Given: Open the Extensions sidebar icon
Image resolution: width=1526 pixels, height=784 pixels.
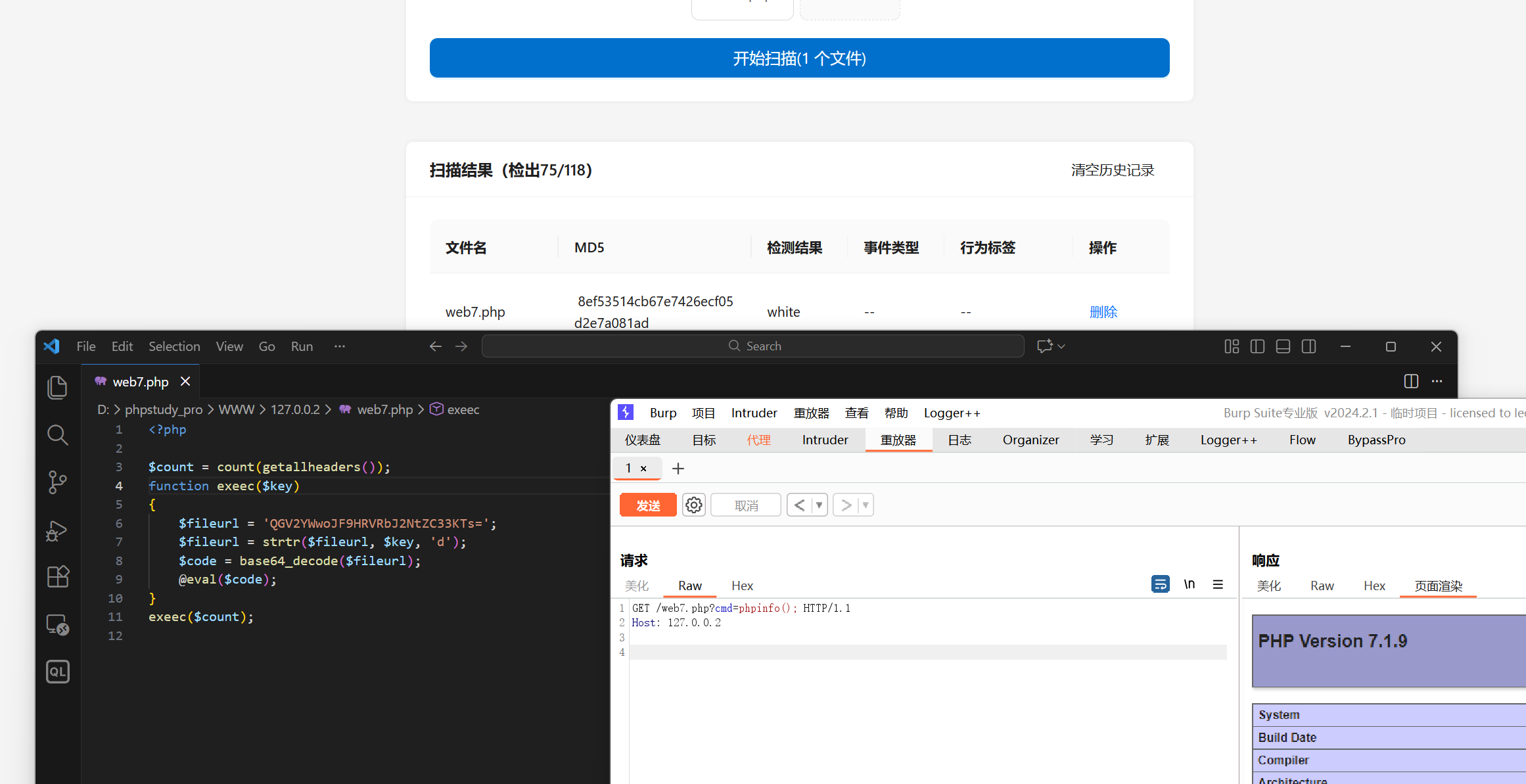Looking at the screenshot, I should click(x=57, y=577).
